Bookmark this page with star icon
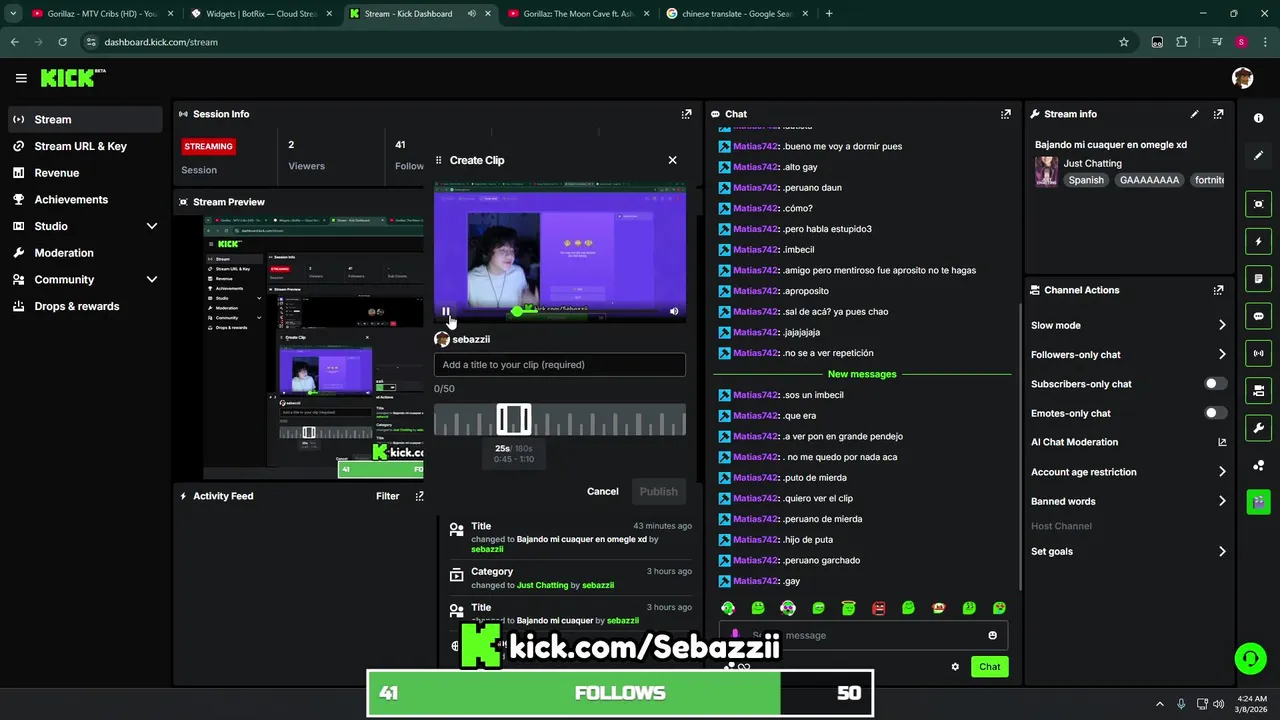 point(1124,42)
